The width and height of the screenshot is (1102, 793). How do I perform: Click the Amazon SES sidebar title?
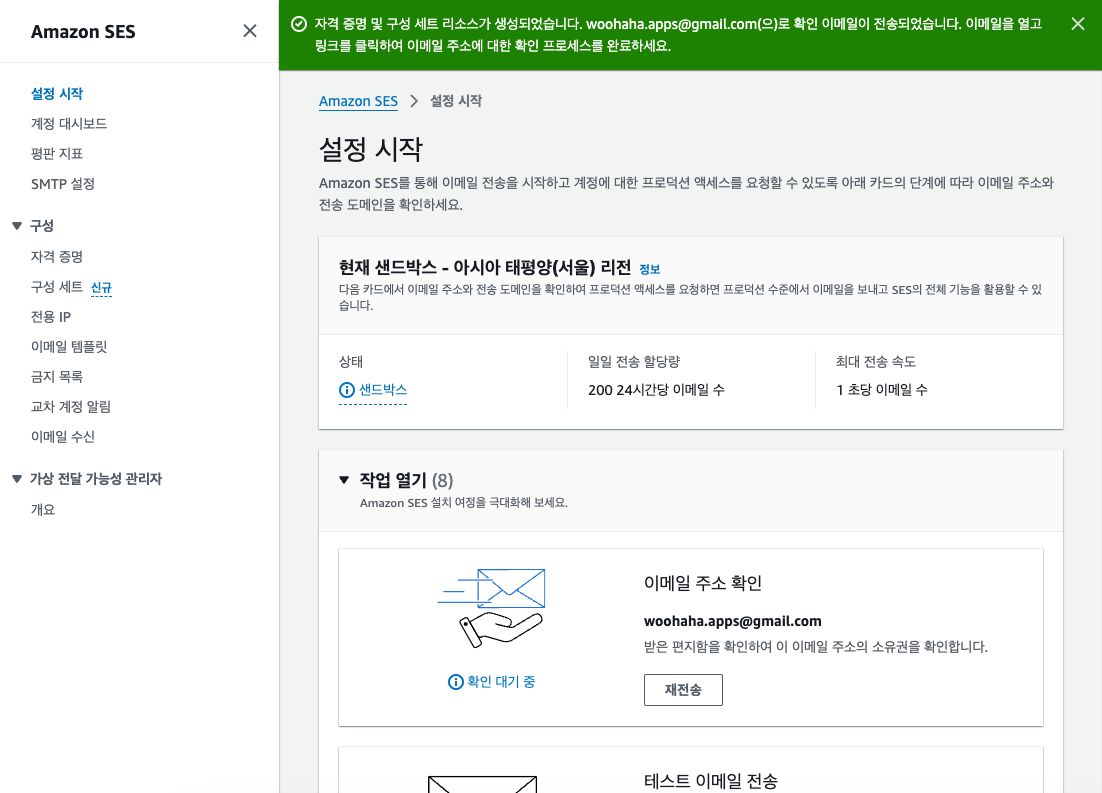coord(83,32)
